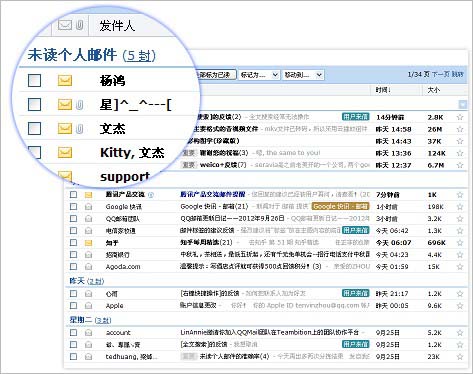Click the 用户来信 tag on the 14分钟前 email

[x=355, y=117]
